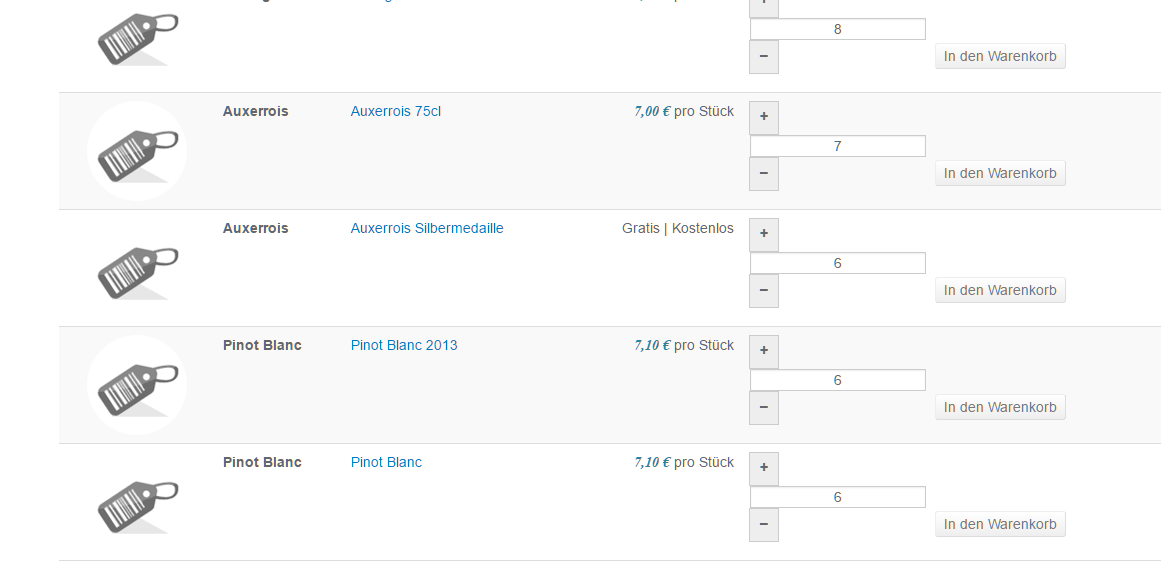The width and height of the screenshot is (1161, 564).
Task: Click the top row's product tag image
Action: [x=137, y=37]
